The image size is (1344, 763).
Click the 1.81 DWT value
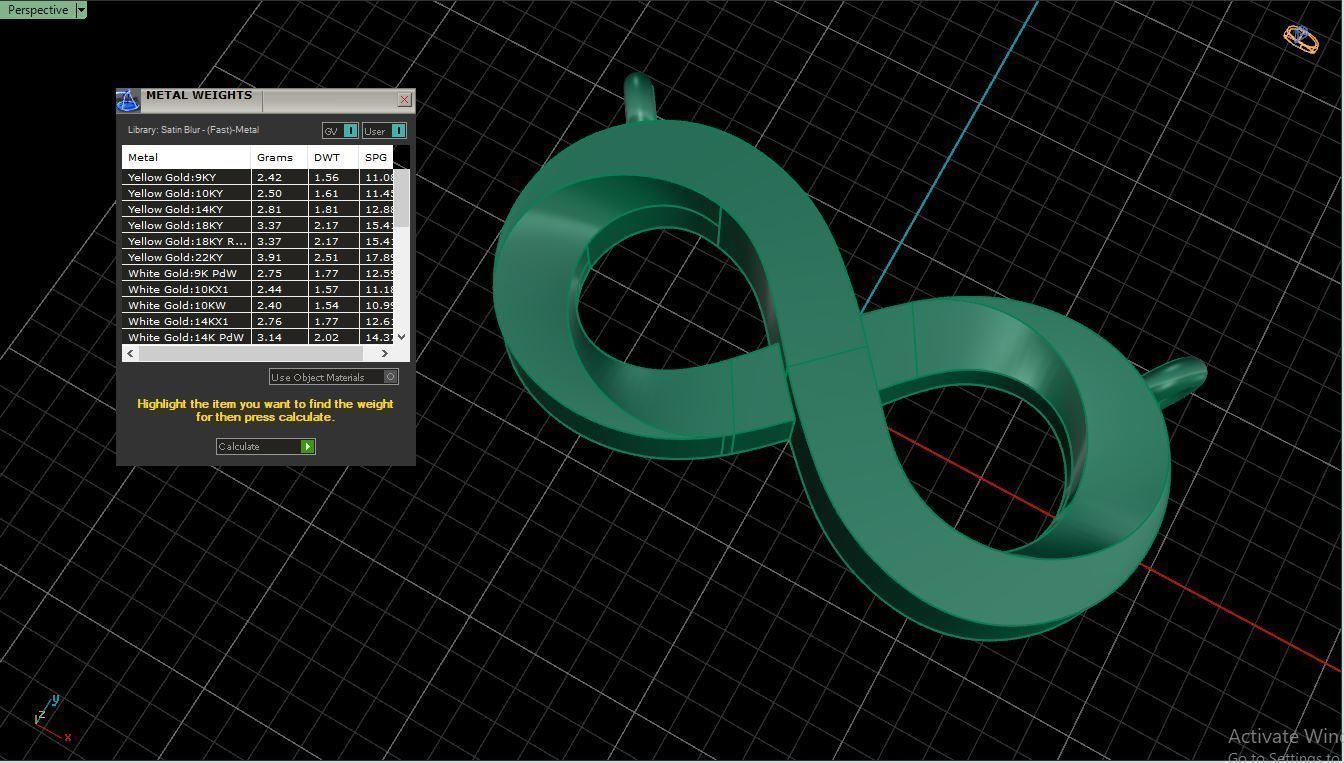click(326, 209)
